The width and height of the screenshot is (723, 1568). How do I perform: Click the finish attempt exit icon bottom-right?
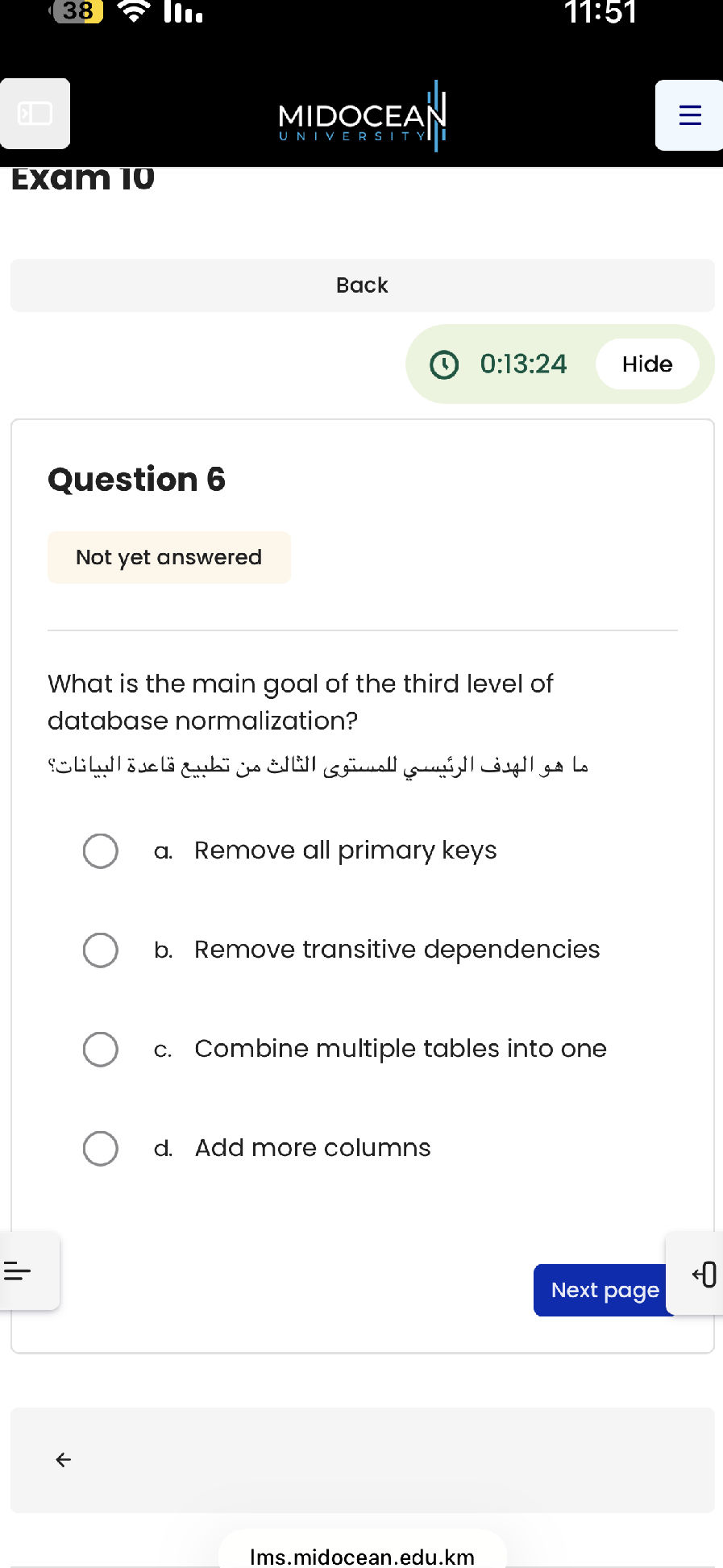click(704, 1275)
